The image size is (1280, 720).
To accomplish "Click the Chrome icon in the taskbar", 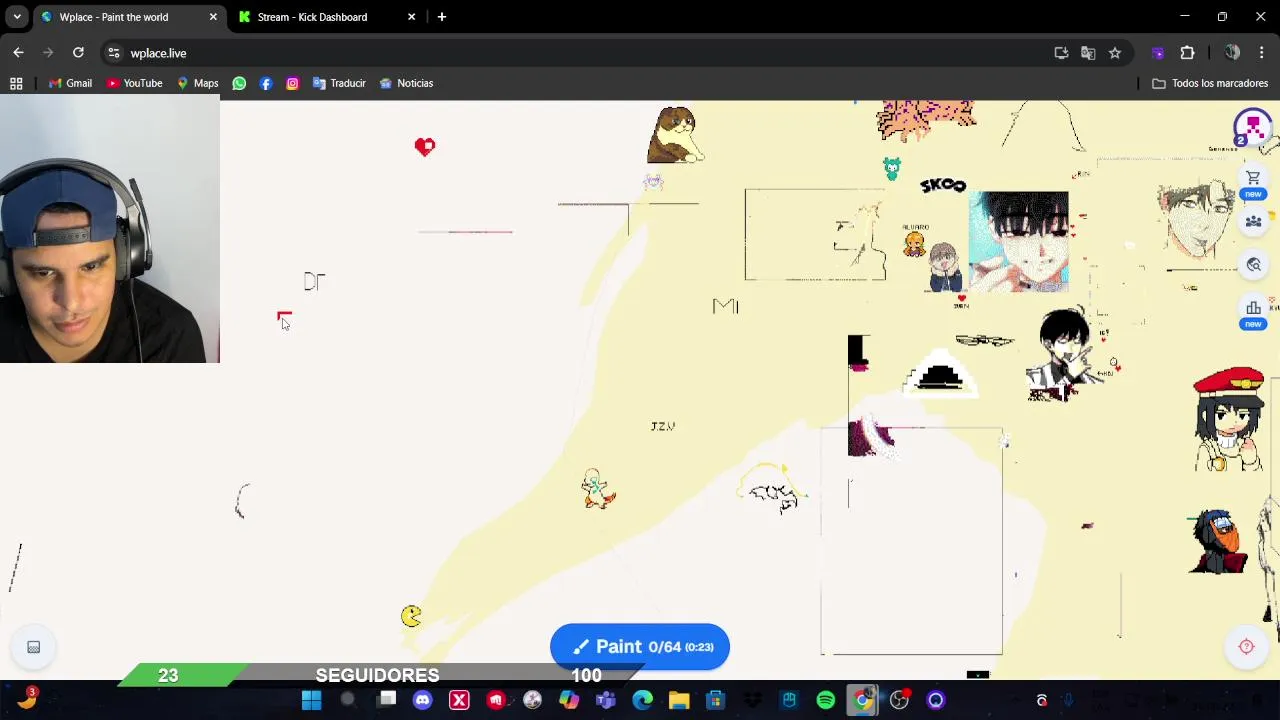I will point(862,700).
